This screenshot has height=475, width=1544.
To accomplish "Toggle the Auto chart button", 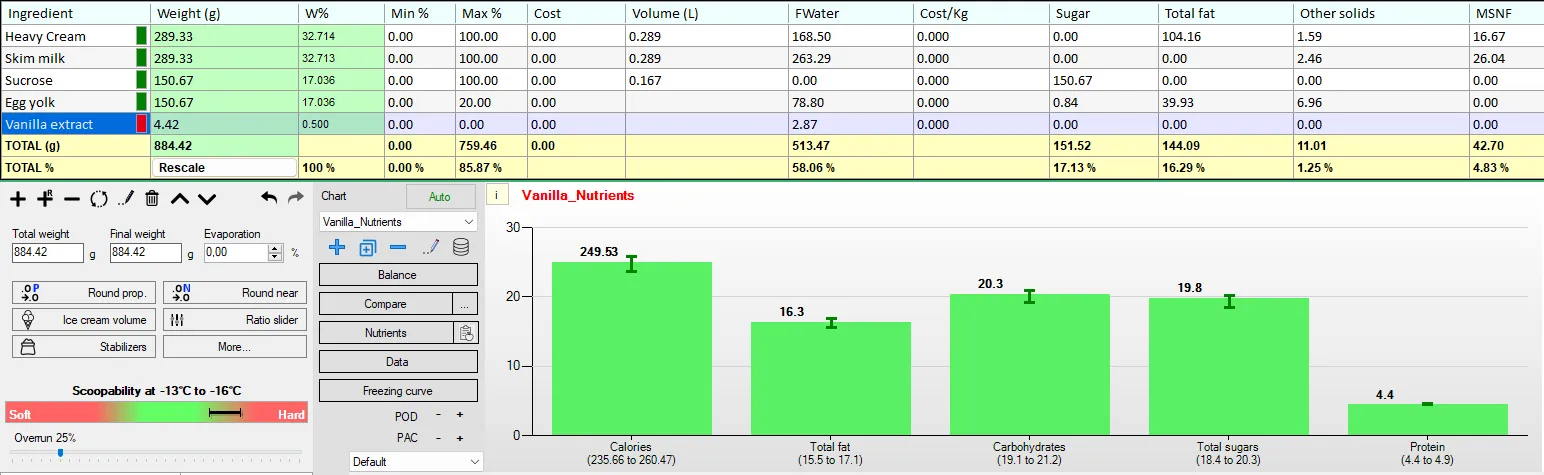I will [440, 197].
